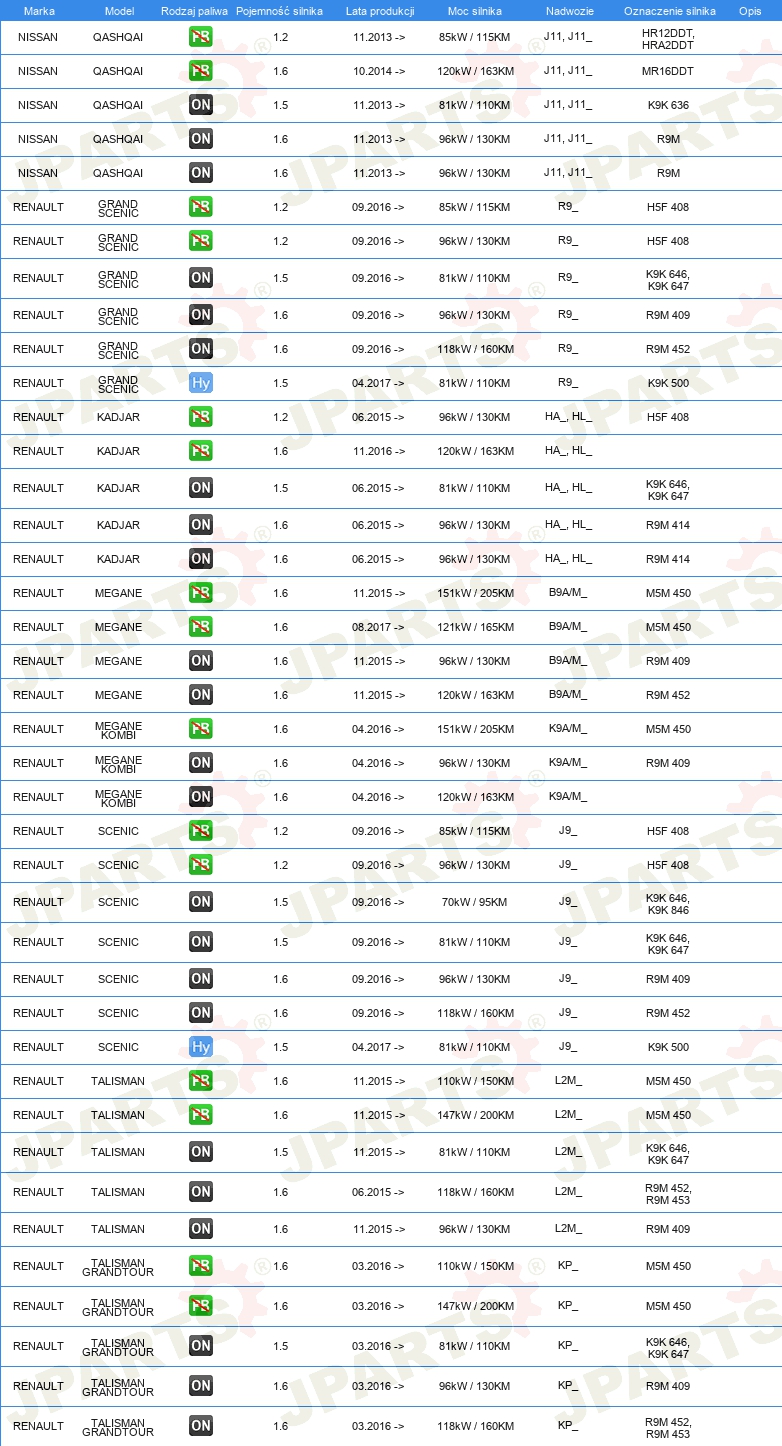
Task: Click diesel ON icon for Kadjar 1.5 row
Action: [201, 488]
